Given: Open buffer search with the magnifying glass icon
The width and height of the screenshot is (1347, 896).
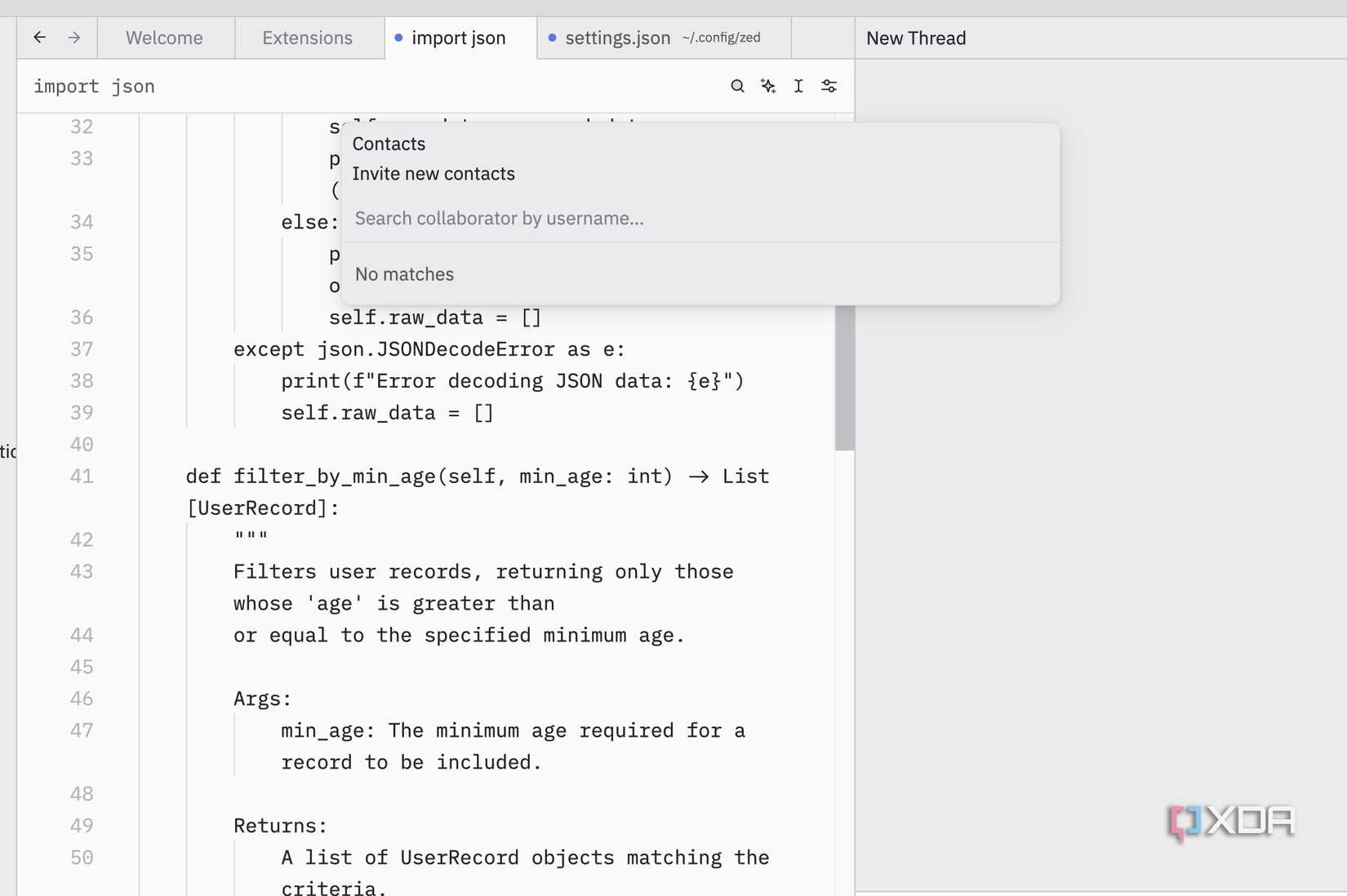Looking at the screenshot, I should tap(737, 86).
